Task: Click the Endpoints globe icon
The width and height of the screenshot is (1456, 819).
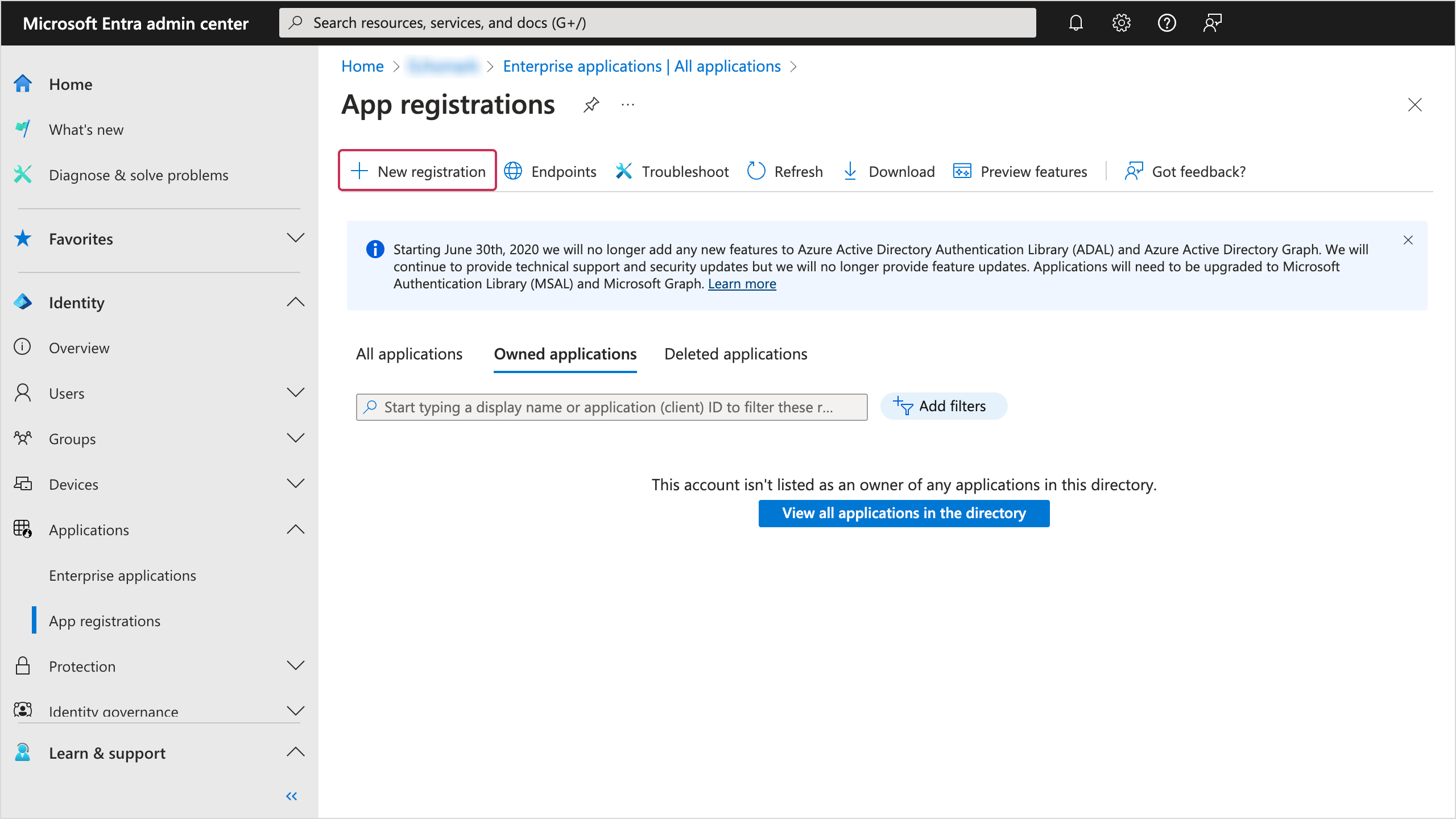Action: coord(513,171)
